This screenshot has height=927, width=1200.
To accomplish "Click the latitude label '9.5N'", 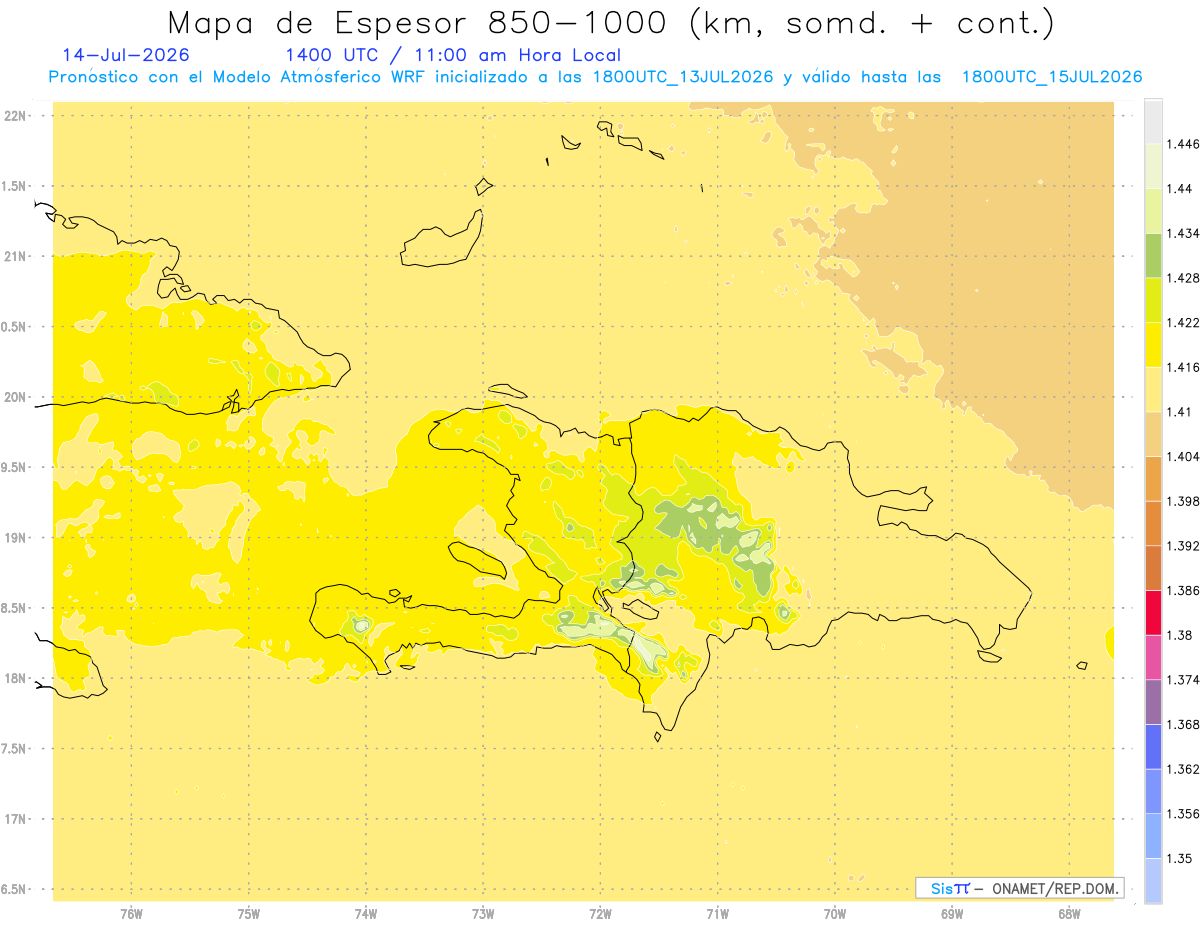I will pyautogui.click(x=15, y=467).
